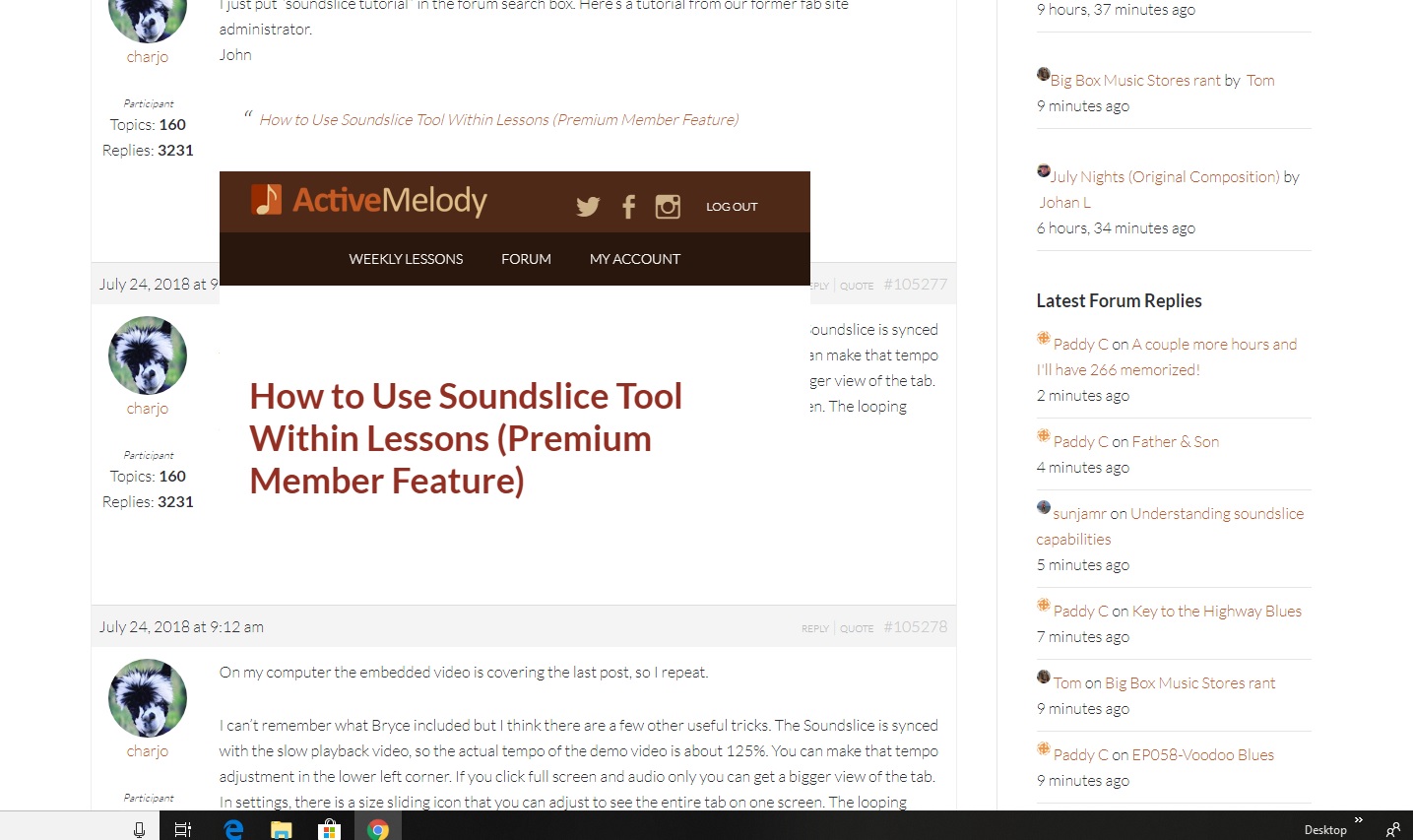Viewport: 1413px width, 840px height.
Task: Open the Weekly Lessons menu item
Action: coord(406,259)
